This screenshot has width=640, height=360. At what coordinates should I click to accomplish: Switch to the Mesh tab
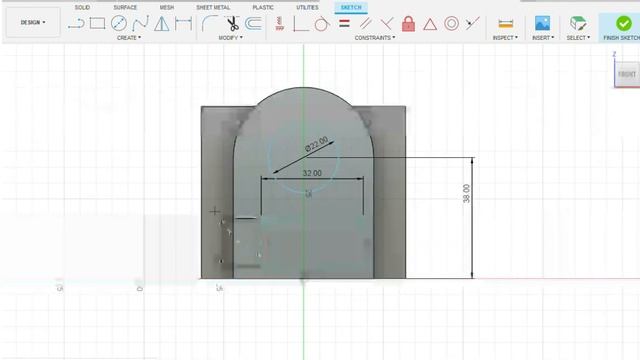(x=167, y=7)
